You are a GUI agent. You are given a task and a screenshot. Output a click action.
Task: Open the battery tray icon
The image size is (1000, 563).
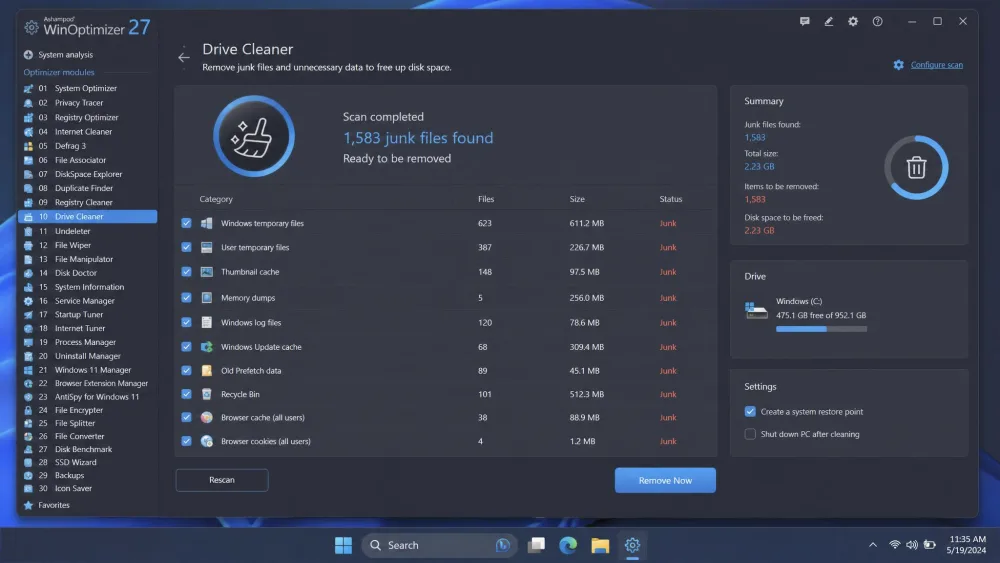click(x=930, y=545)
